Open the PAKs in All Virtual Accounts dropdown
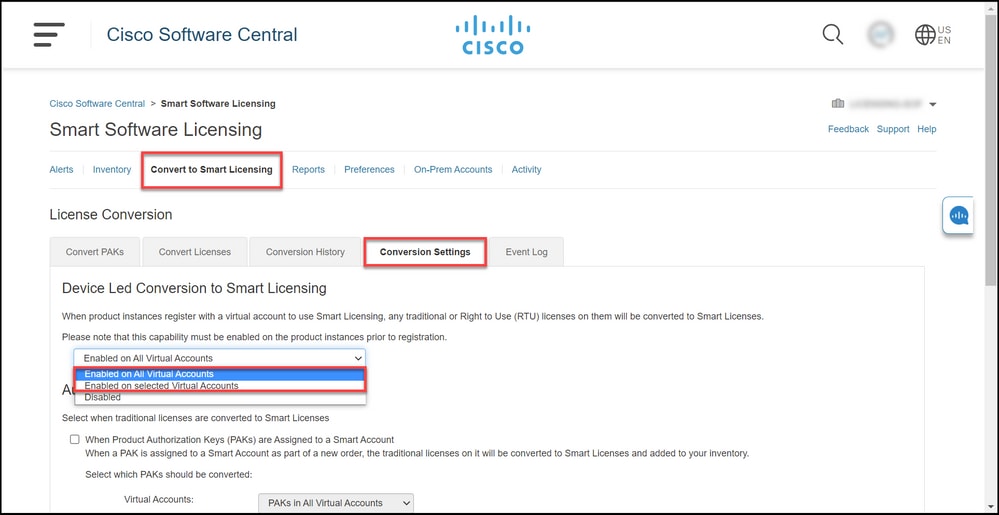 point(336,503)
